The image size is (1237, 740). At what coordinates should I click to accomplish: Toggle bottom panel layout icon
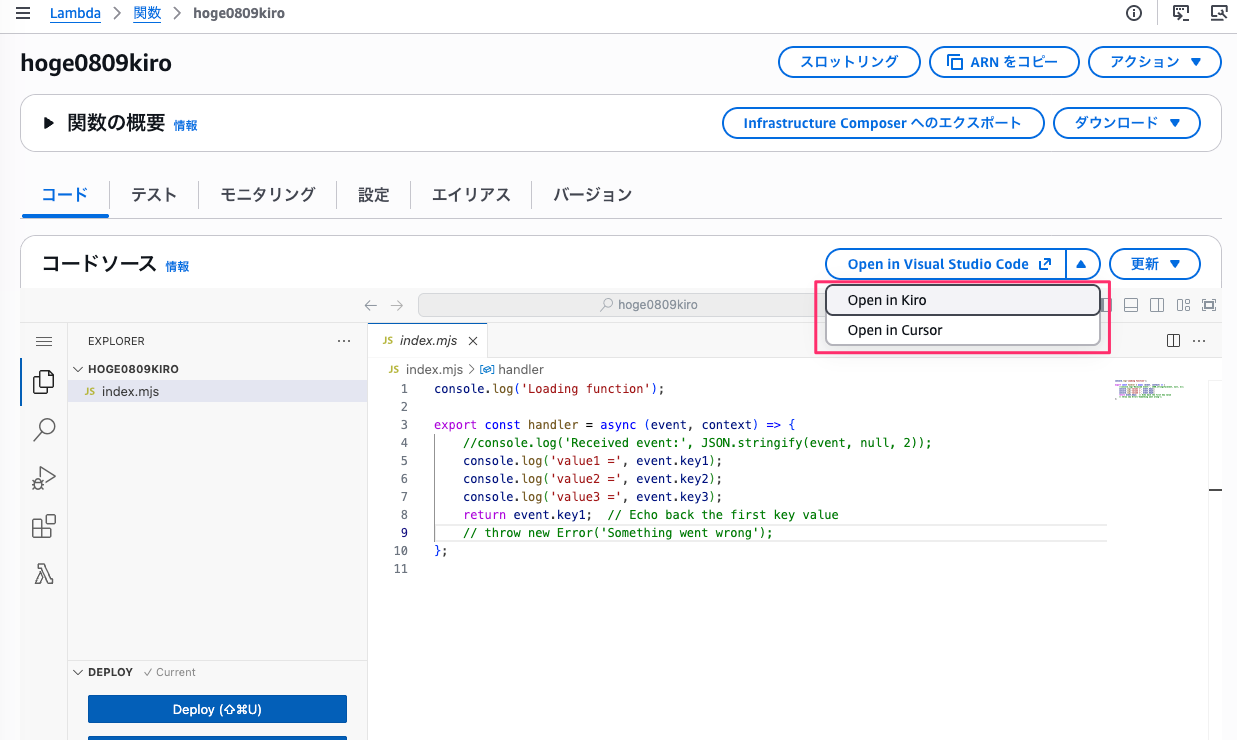pos(1131,305)
